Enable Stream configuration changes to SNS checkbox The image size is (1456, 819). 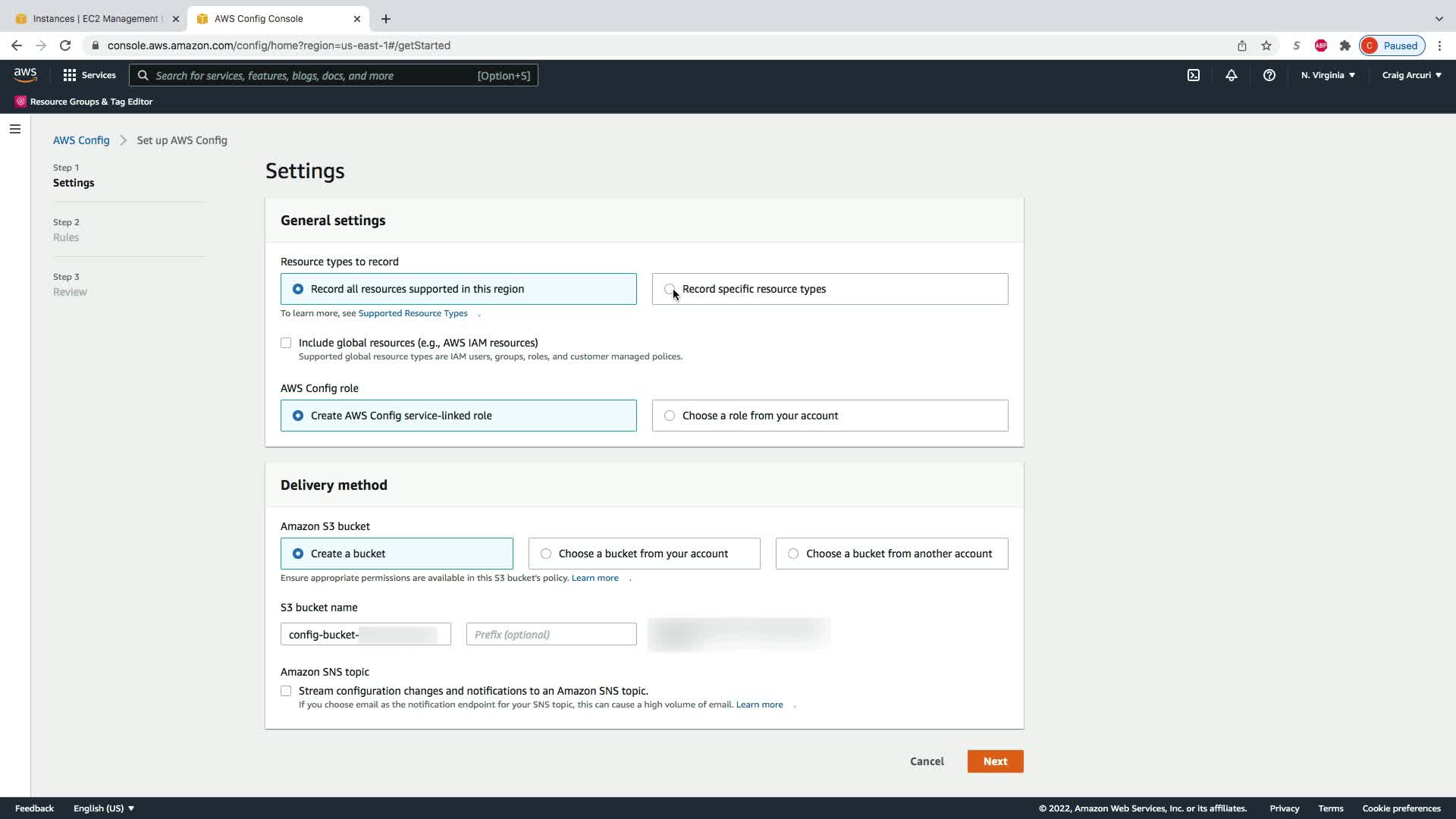click(x=286, y=691)
